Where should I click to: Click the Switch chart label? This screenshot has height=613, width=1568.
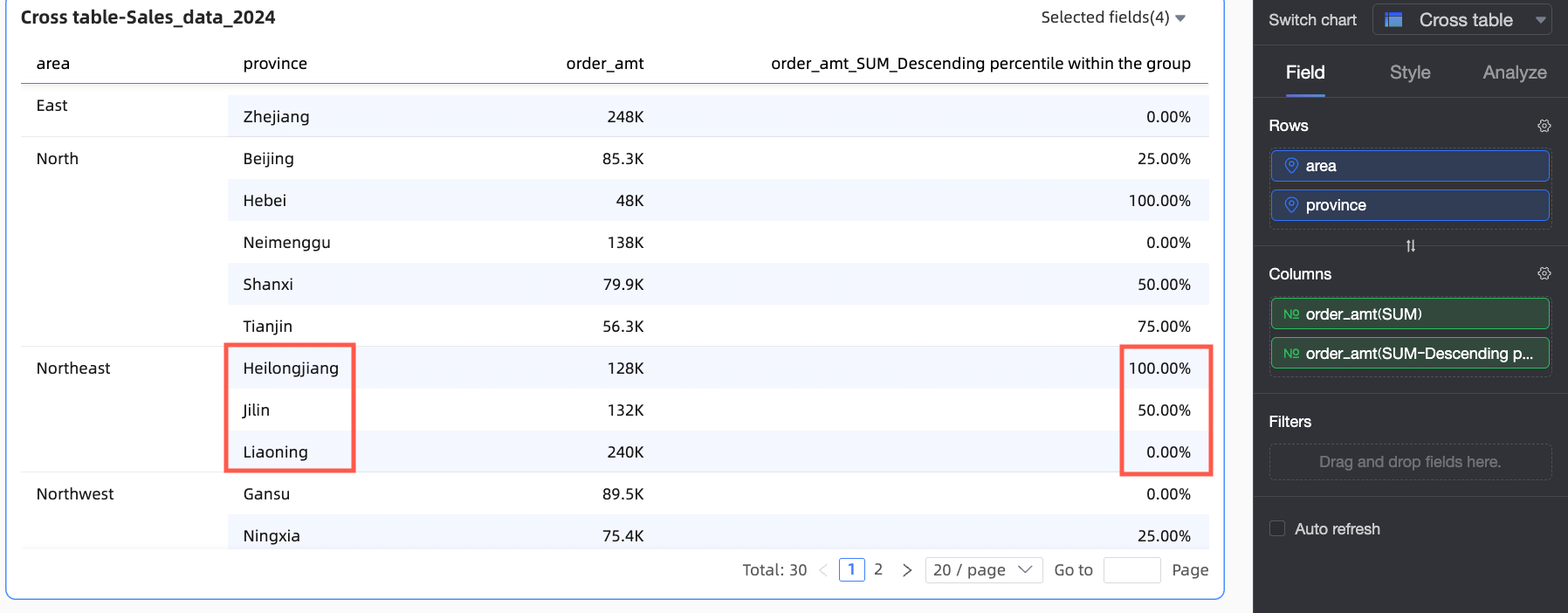pyautogui.click(x=1312, y=20)
